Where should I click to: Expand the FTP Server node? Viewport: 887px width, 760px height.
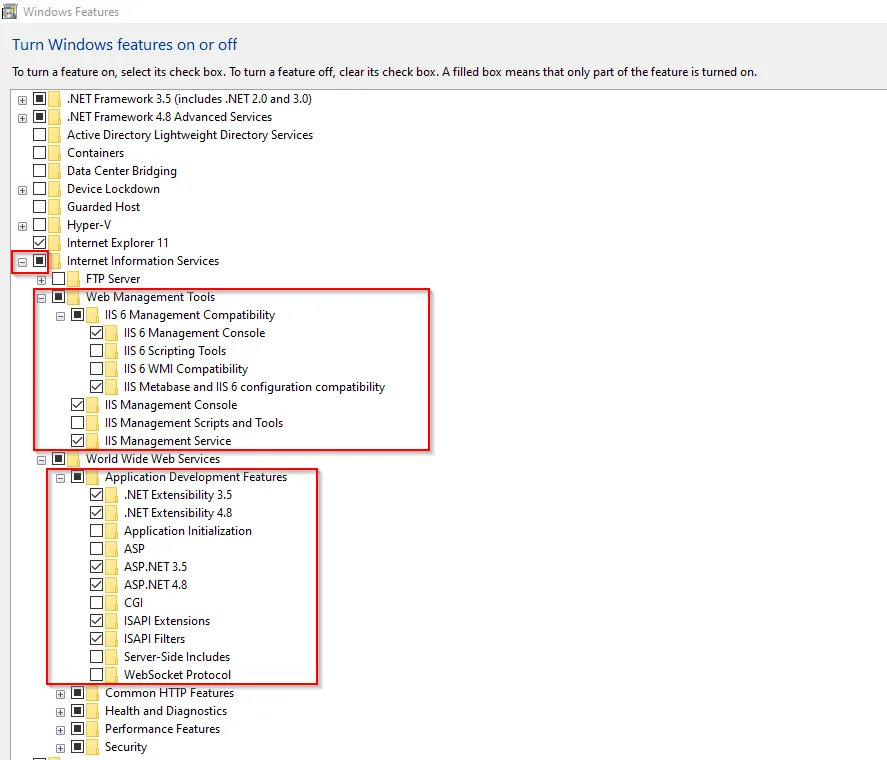(x=41, y=280)
